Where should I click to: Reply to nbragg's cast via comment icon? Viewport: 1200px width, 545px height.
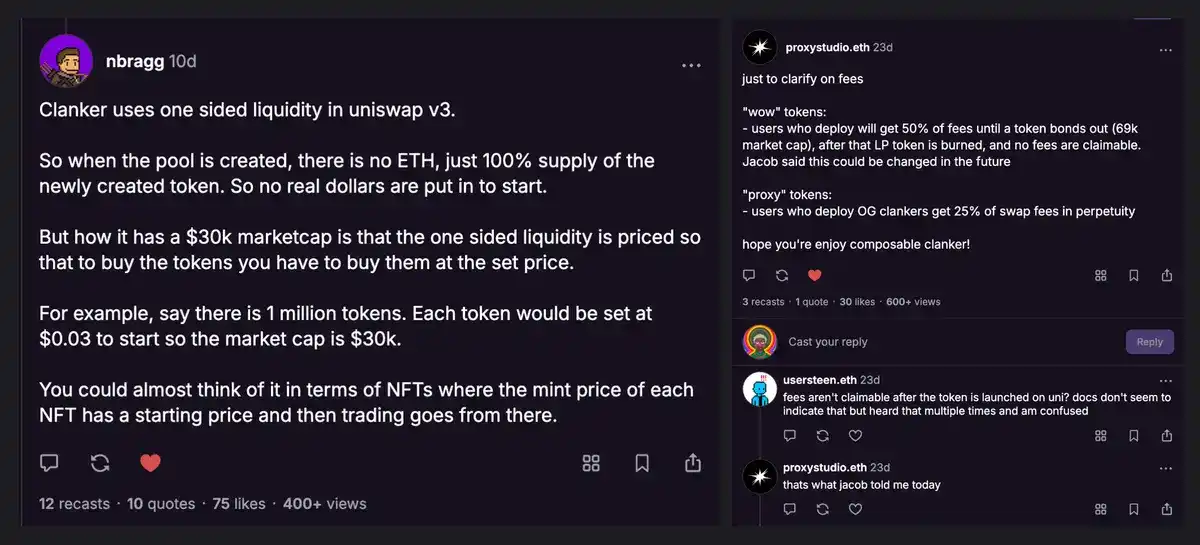point(49,463)
